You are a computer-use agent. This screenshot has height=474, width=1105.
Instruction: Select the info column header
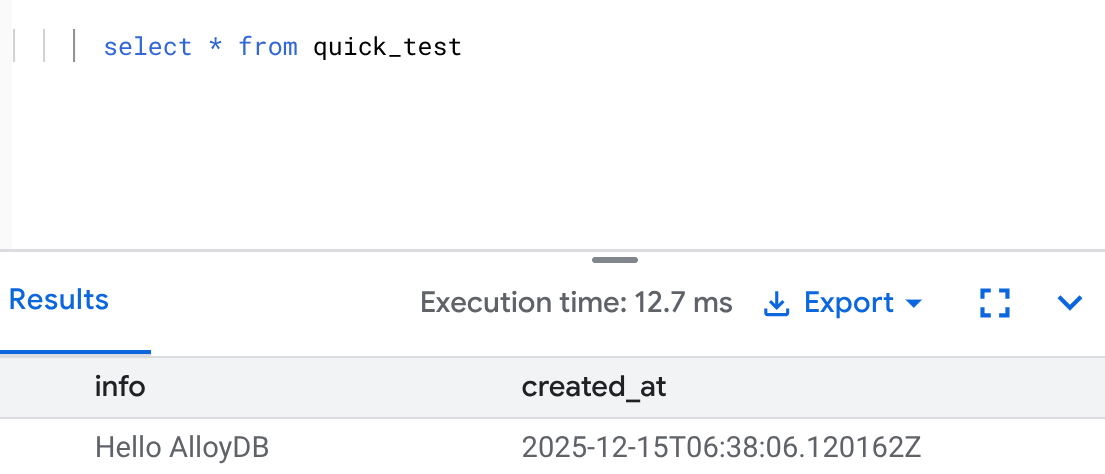[120, 387]
